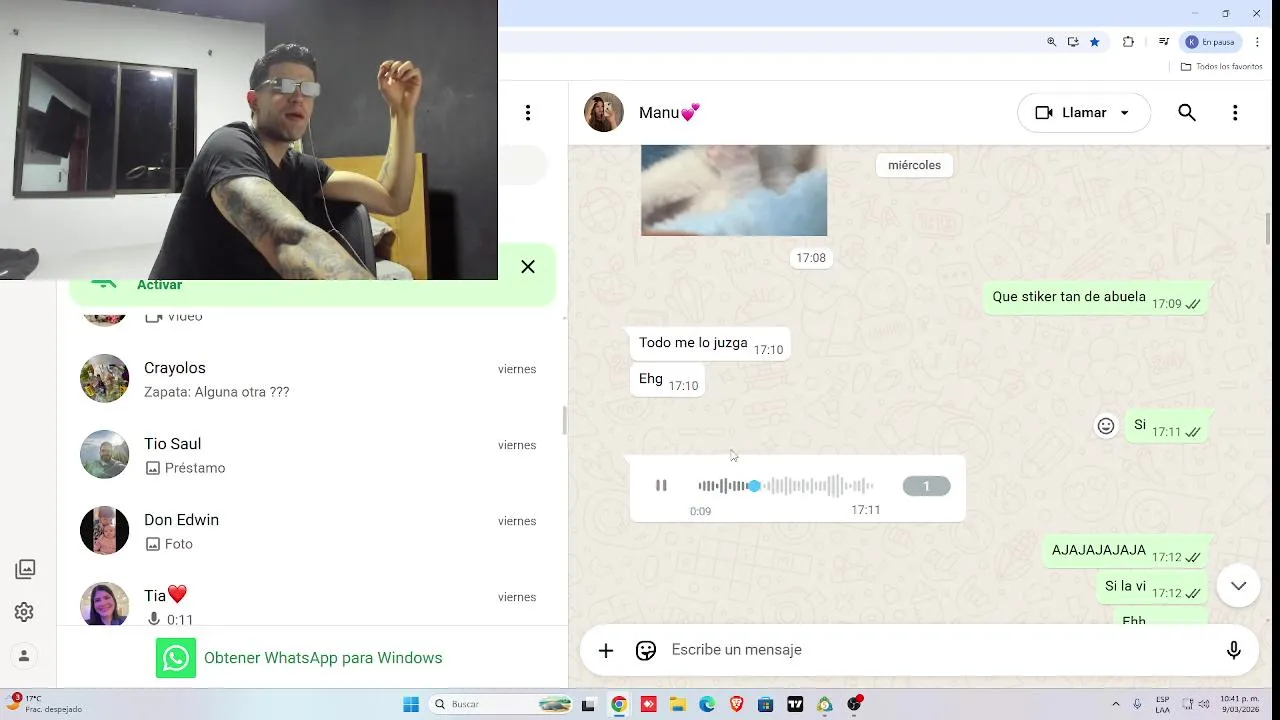This screenshot has width=1280, height=720.
Task: Open the Tio Saul chat
Action: click(310, 455)
